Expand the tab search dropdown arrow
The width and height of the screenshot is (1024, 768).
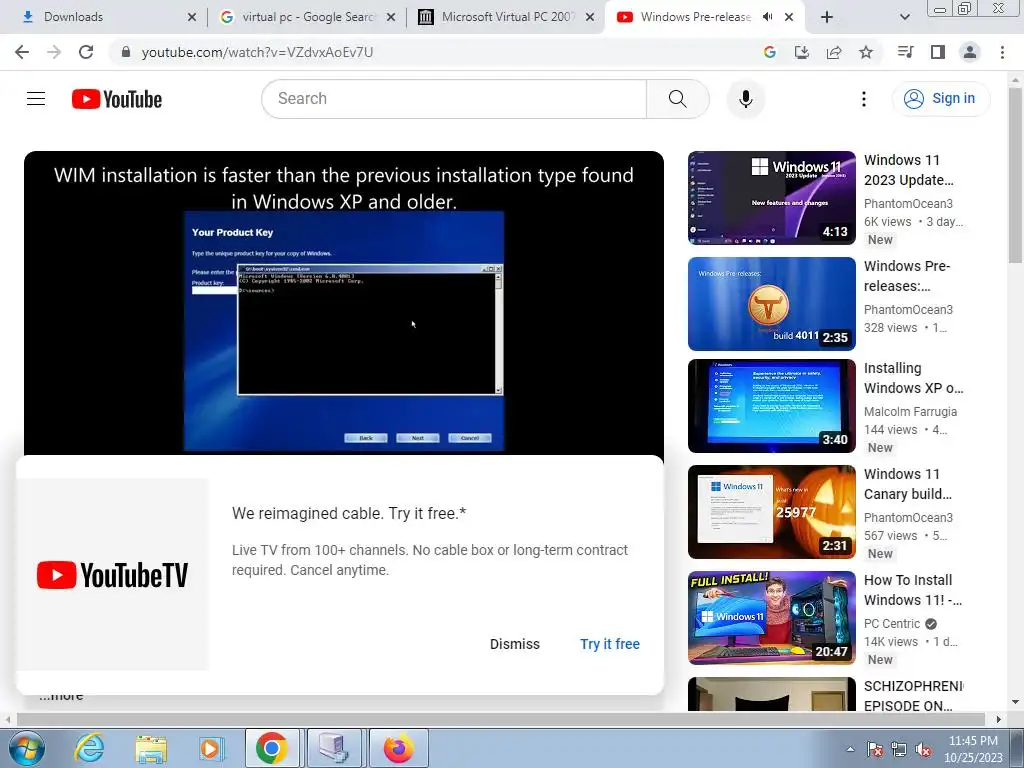(x=904, y=17)
